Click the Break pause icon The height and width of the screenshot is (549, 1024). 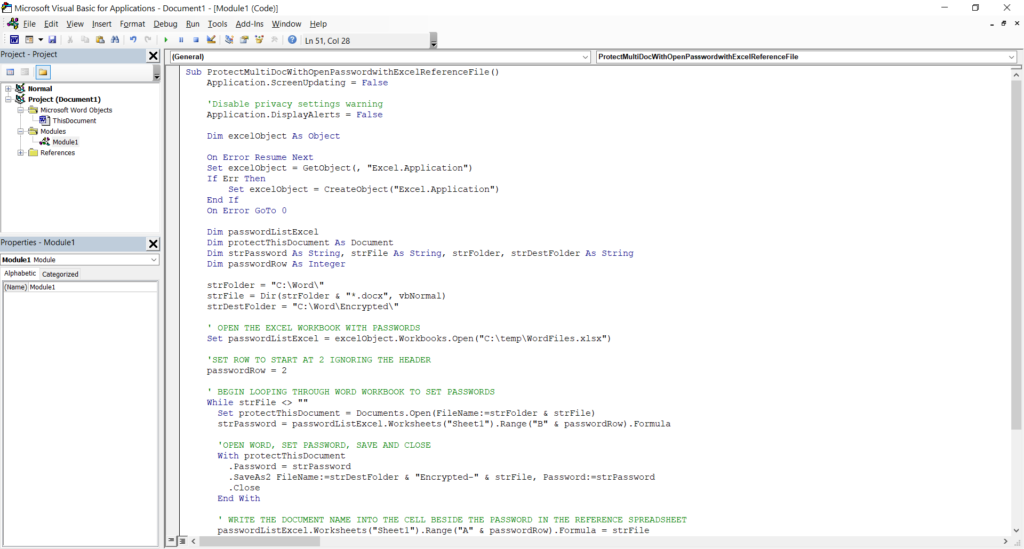click(x=181, y=40)
